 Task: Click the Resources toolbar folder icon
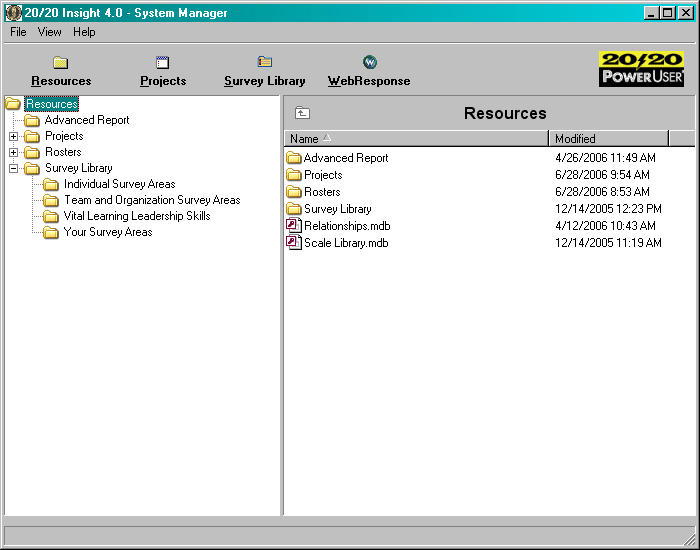(61, 62)
